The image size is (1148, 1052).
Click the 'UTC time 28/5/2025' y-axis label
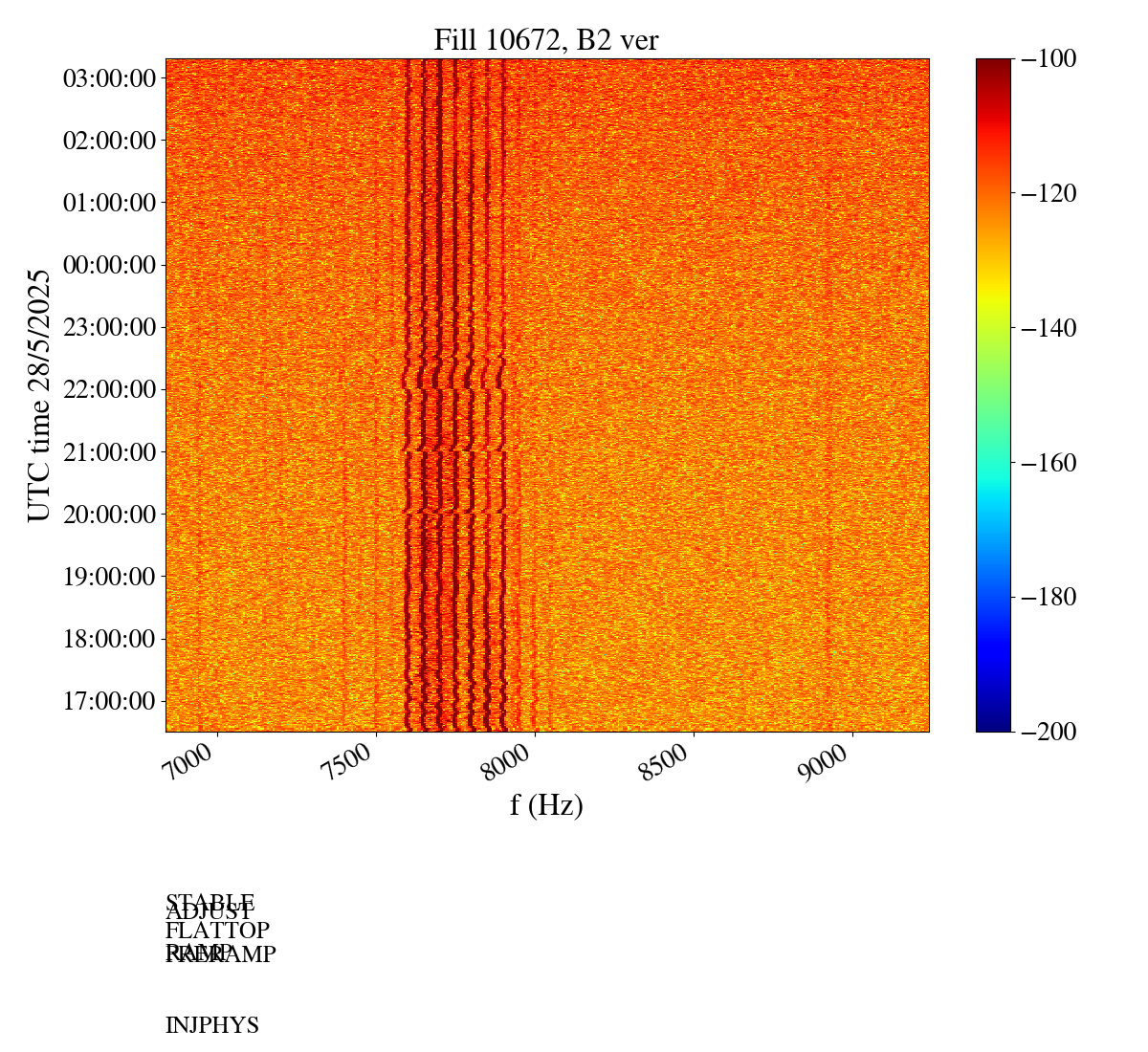coord(39,395)
